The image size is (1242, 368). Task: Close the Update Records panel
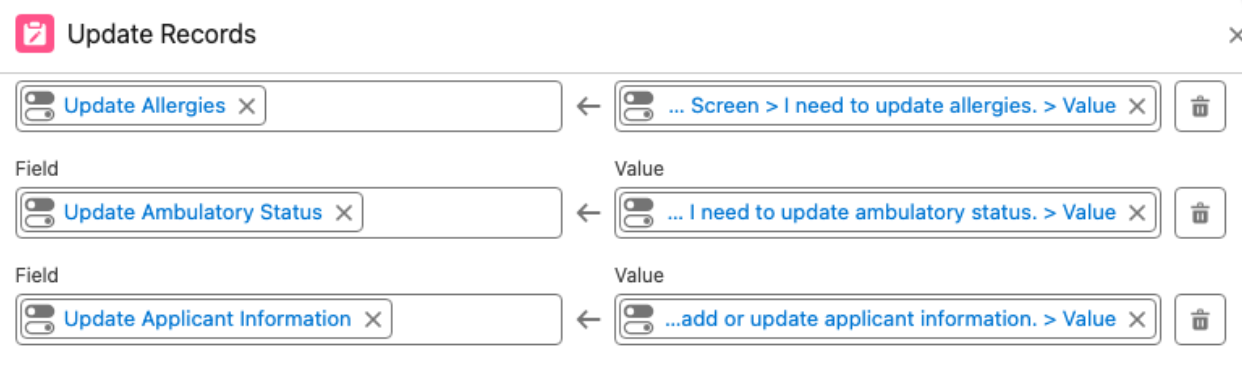(1234, 36)
